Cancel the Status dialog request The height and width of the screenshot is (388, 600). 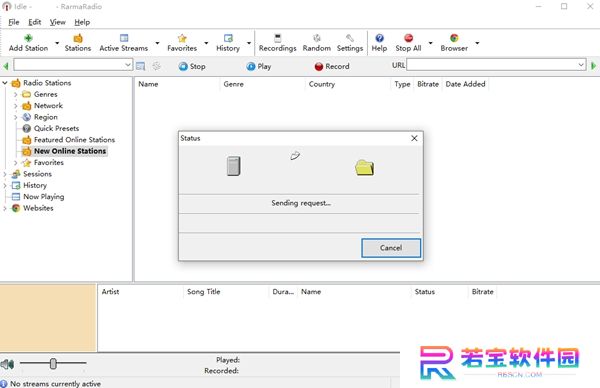pos(391,248)
